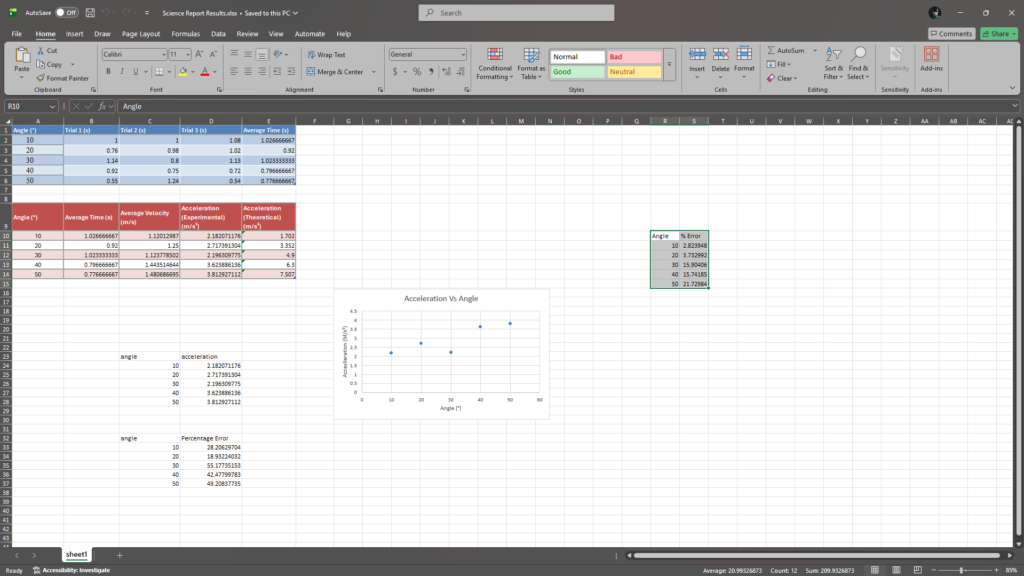Open the Formulas ribbon tab
1024x576 pixels.
coord(184,34)
